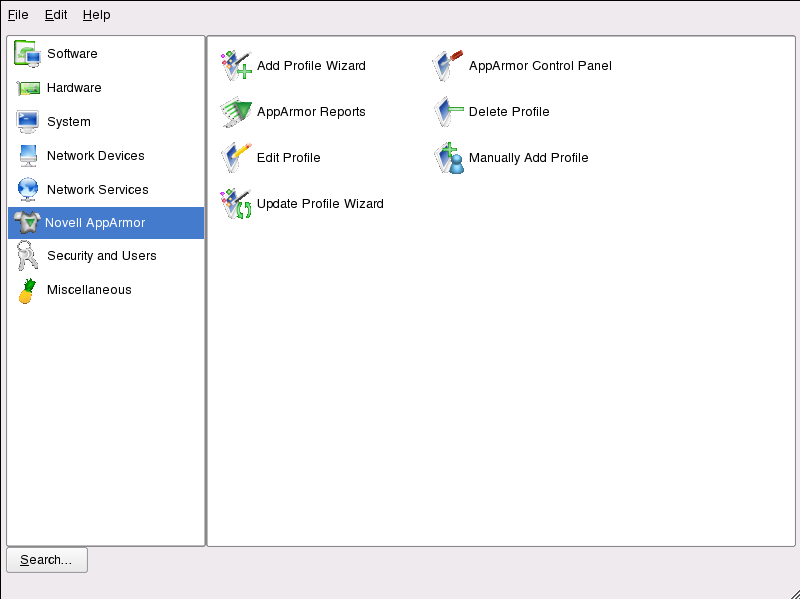The height and width of the screenshot is (599, 800).
Task: Click the AppArmor Reports text
Action: pyautogui.click(x=311, y=112)
